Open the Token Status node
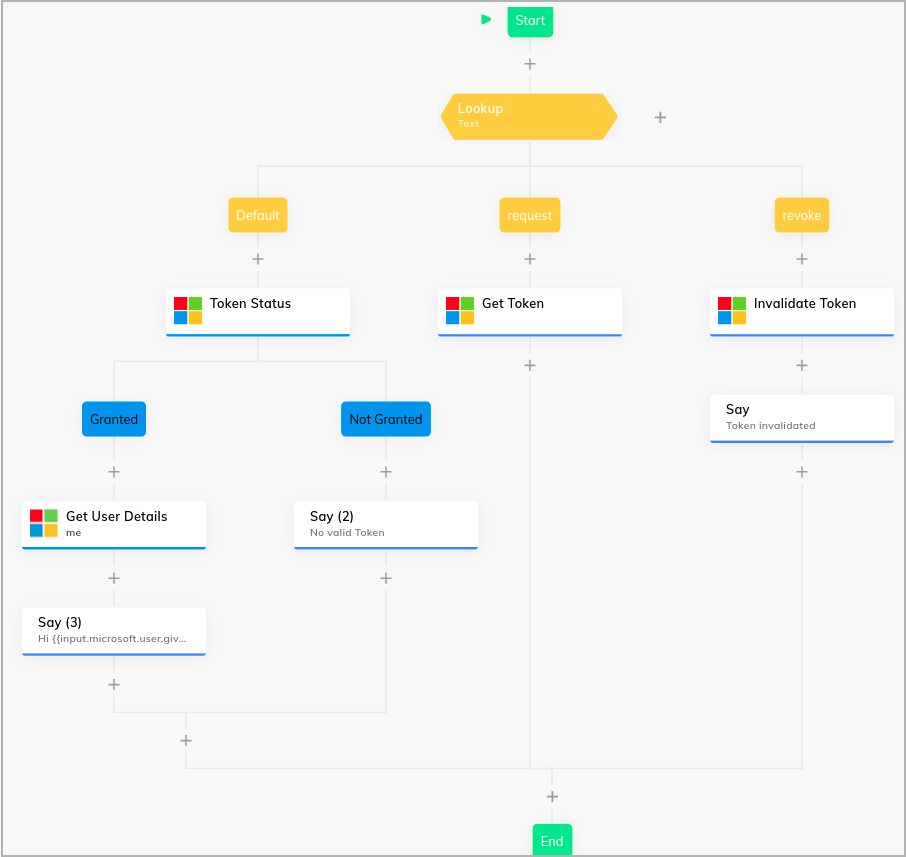The height and width of the screenshot is (857, 906). pyautogui.click(x=258, y=312)
